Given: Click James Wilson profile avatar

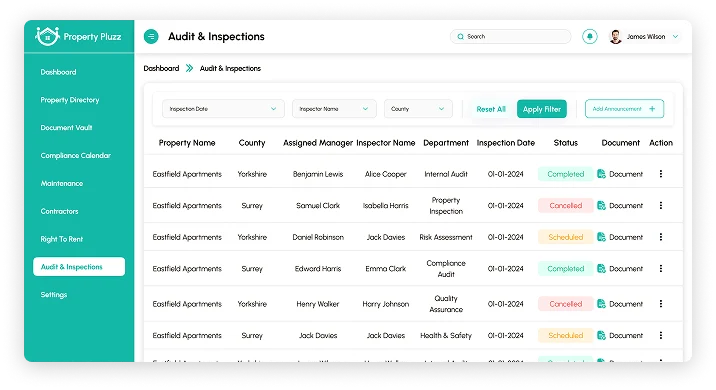Looking at the screenshot, I should pos(616,37).
